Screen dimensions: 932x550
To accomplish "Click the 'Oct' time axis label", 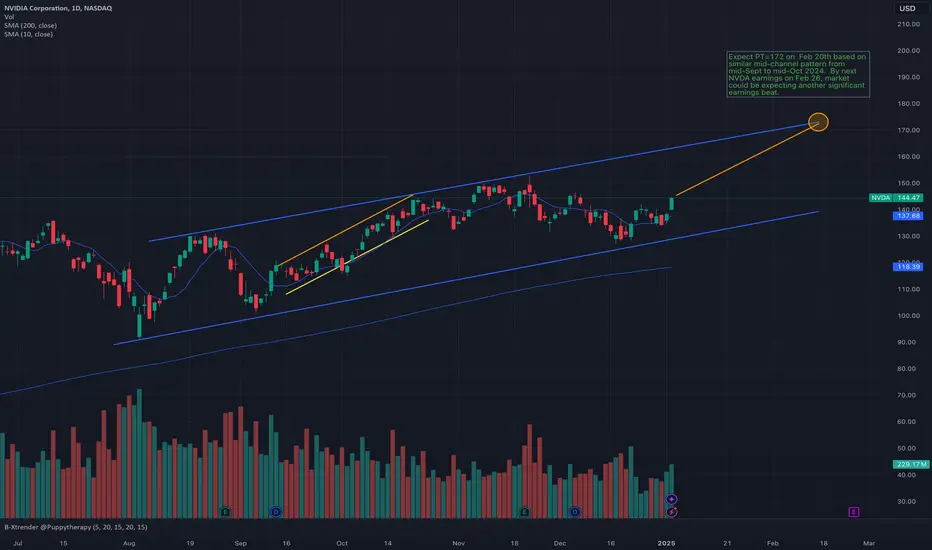I will coord(342,543).
